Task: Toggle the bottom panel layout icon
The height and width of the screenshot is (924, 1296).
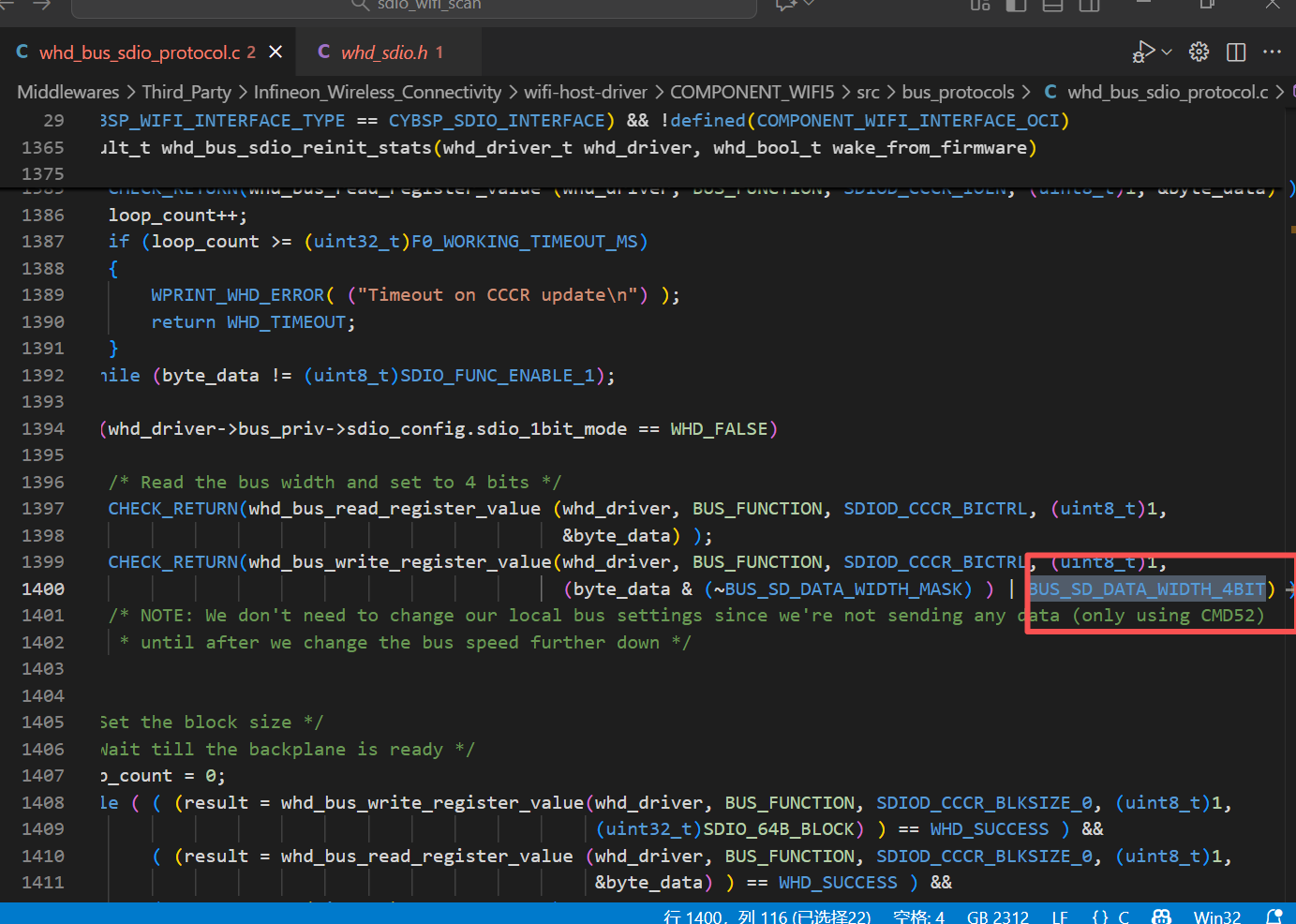Action: pos(1052,6)
